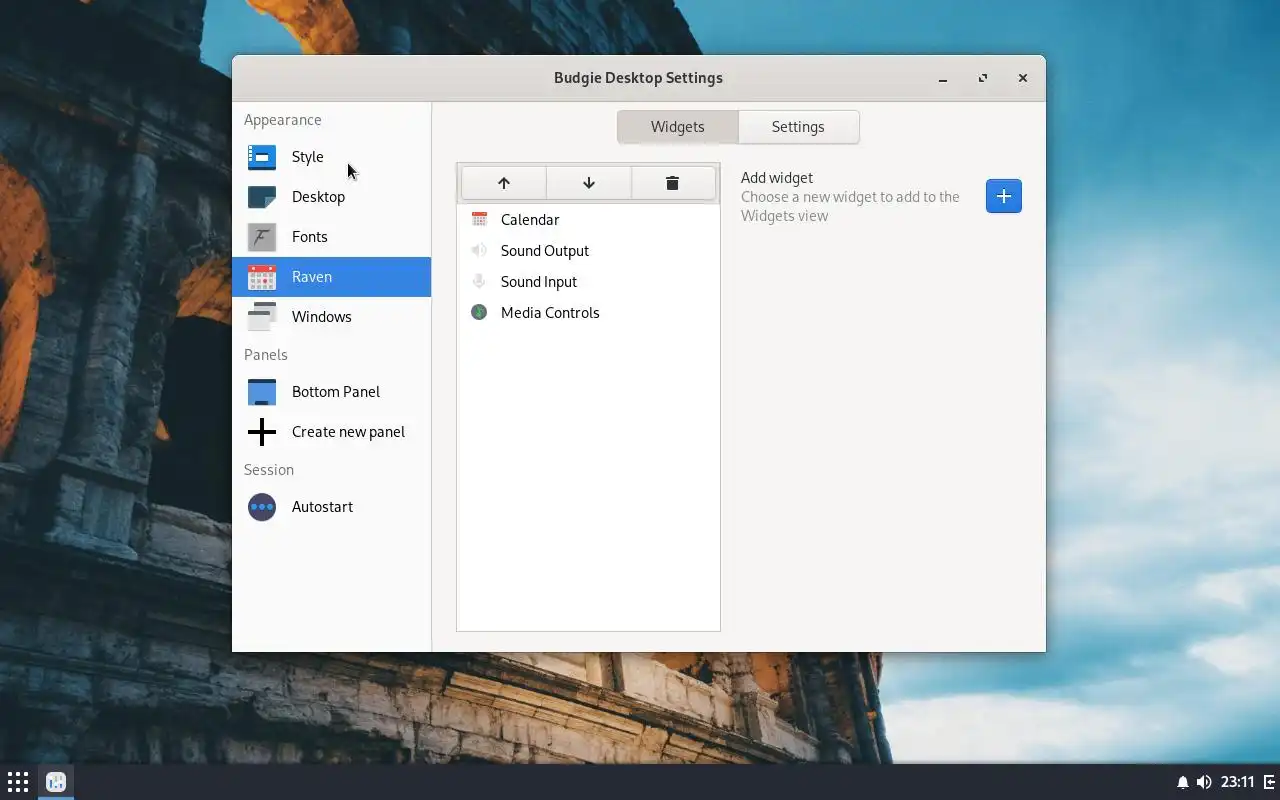The image size is (1280, 800).
Task: Click the Desktop icon in sidebar
Action: pyautogui.click(x=262, y=197)
